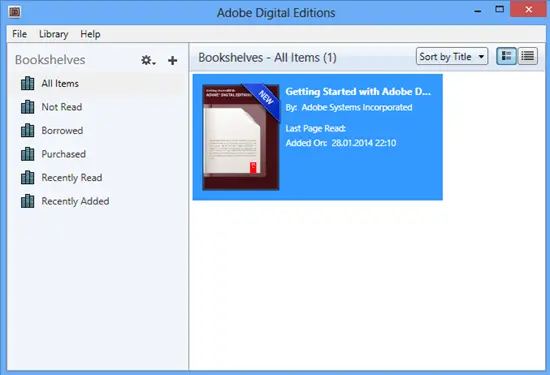Click 'Adobe Systems Incorporated' author text
The width and height of the screenshot is (550, 375).
[357, 107]
